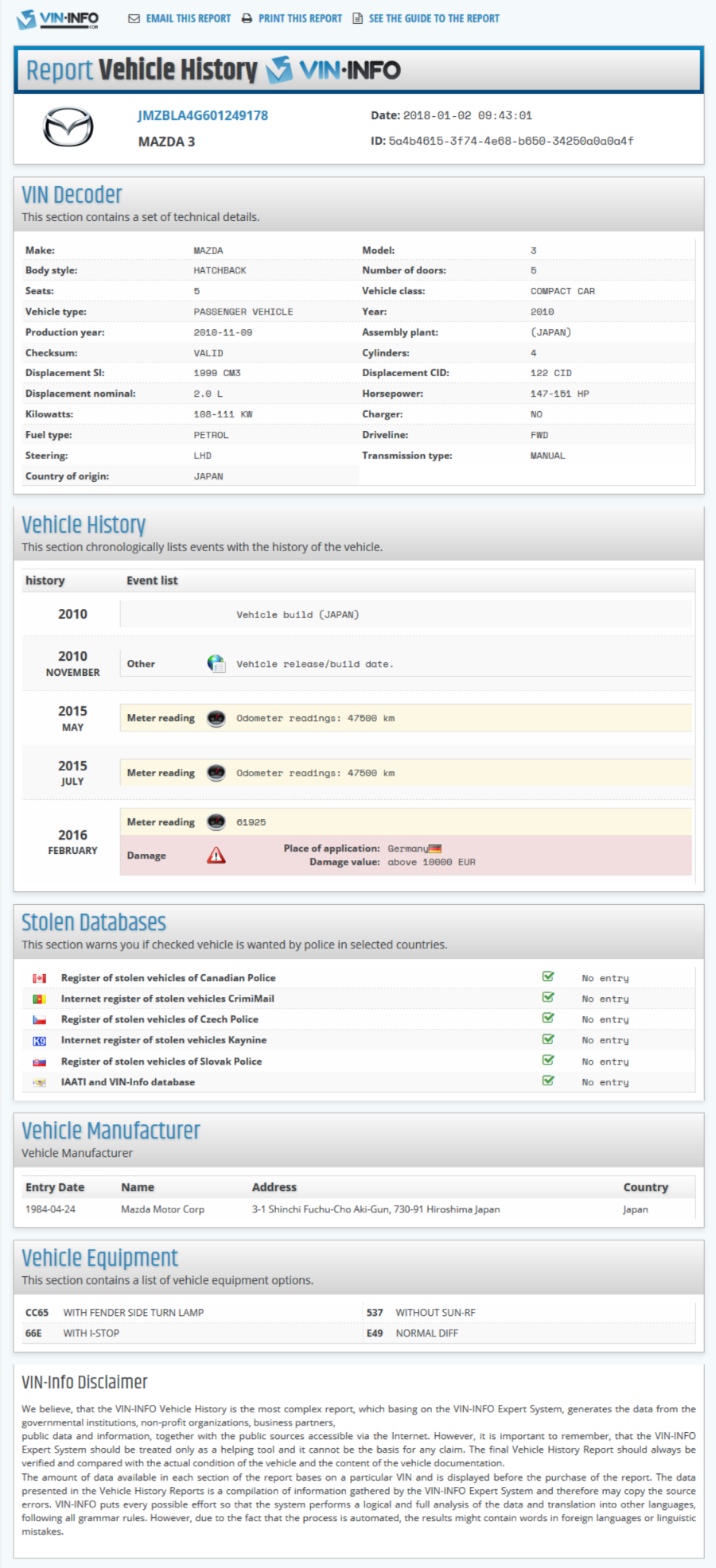Click the Canadian flag icon in Stolen Databases
716x1568 pixels.
coord(39,978)
